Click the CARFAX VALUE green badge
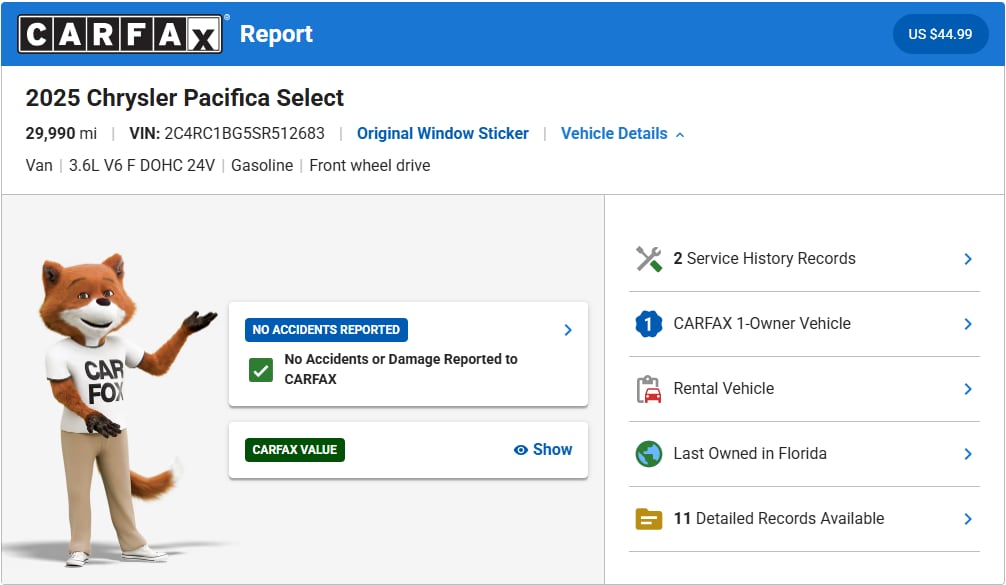The width and height of the screenshot is (1006, 585). tap(294, 450)
